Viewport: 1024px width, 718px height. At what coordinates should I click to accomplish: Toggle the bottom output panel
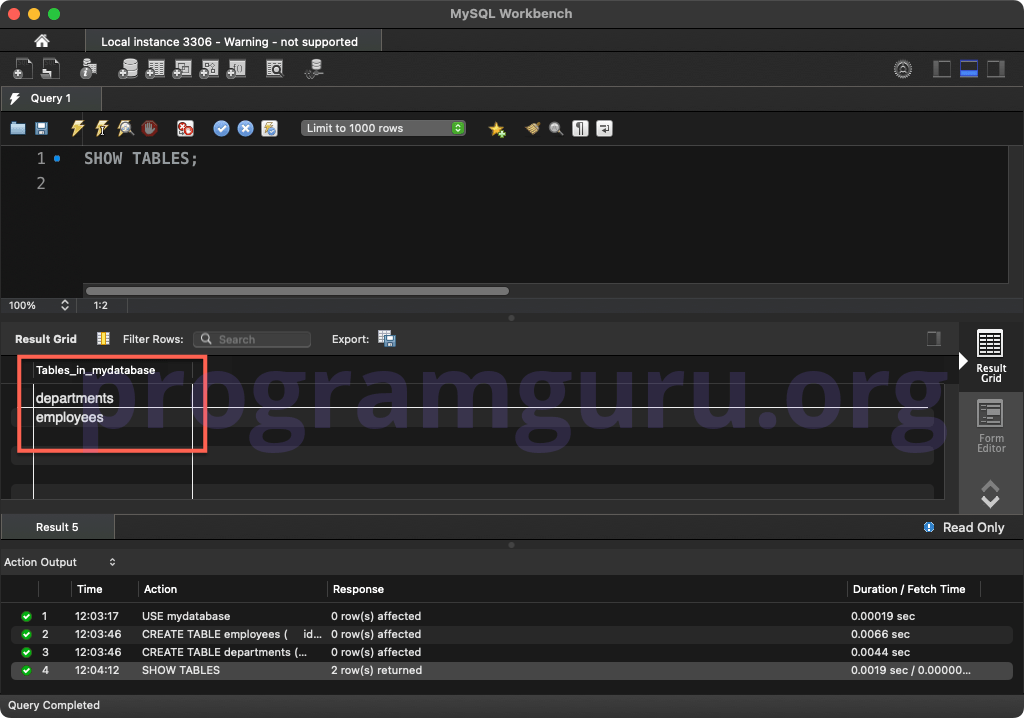(968, 69)
